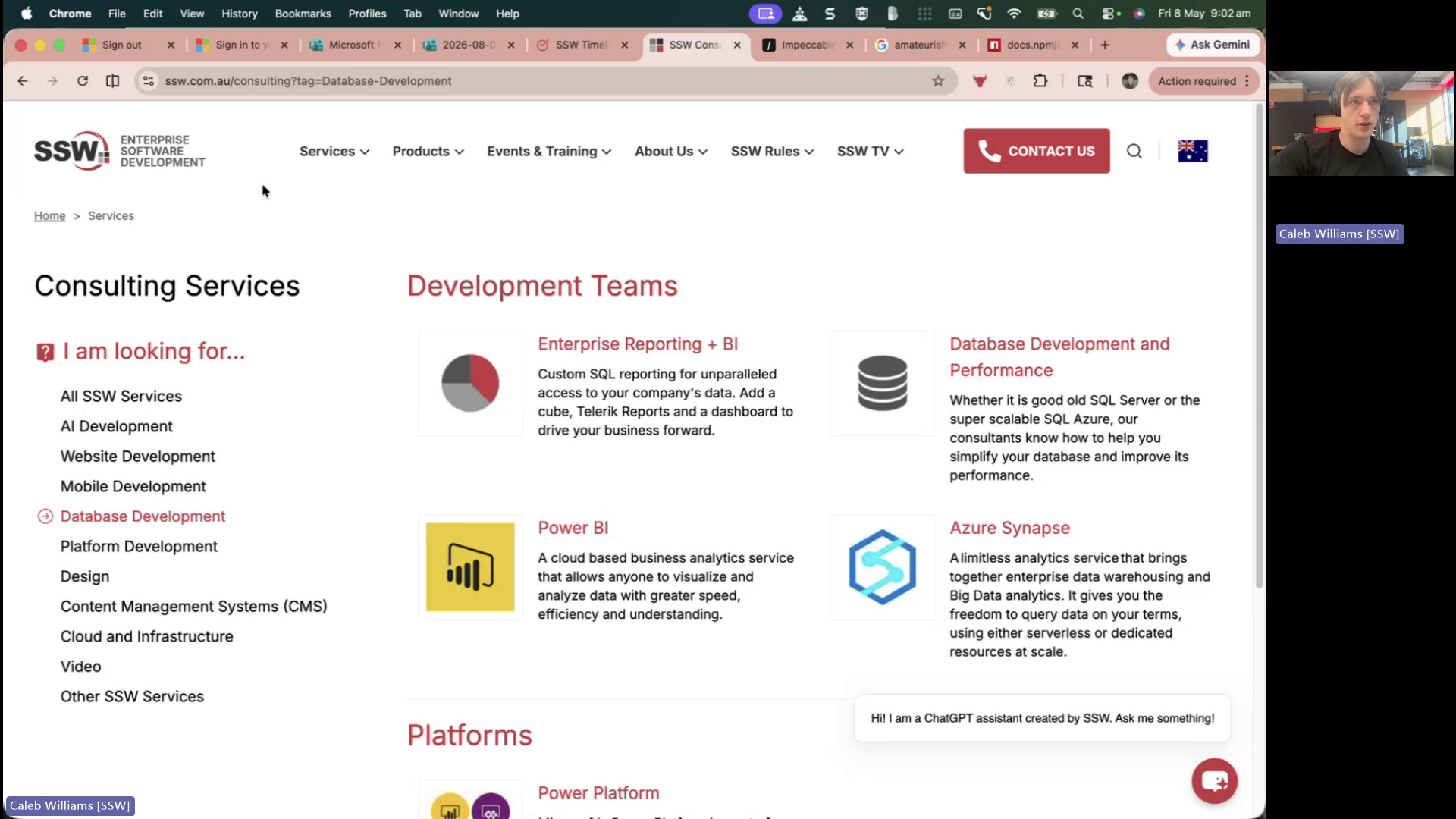The width and height of the screenshot is (1456, 819).
Task: Follow the Home breadcrumb link
Action: point(49,216)
